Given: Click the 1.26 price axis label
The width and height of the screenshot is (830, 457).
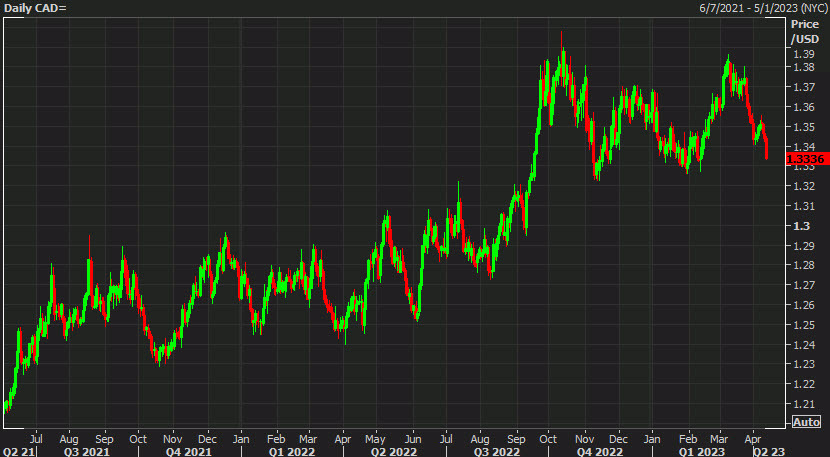Looking at the screenshot, I should pyautogui.click(x=804, y=305).
